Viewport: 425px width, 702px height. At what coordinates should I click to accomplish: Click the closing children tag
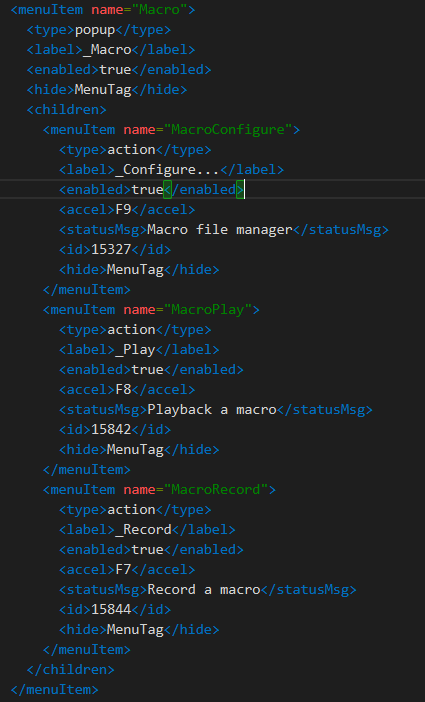coord(70,670)
